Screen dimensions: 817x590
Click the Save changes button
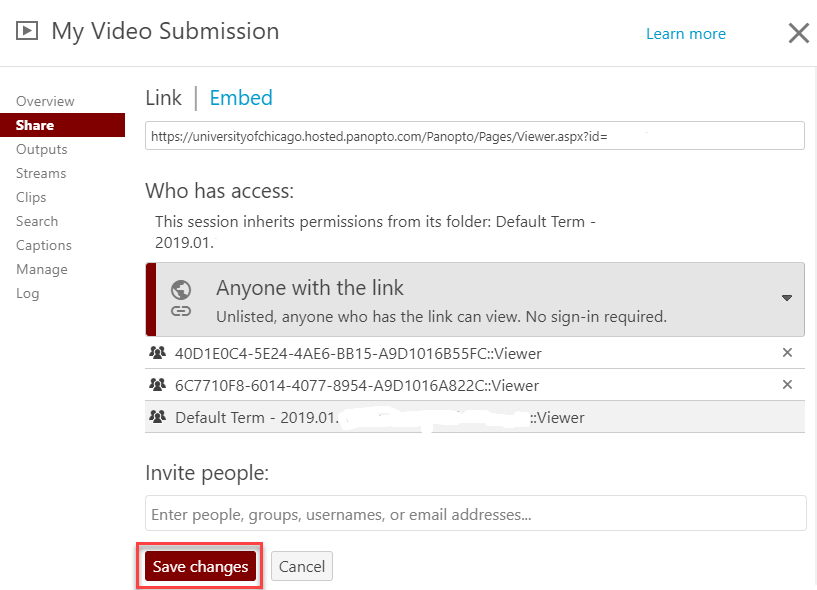click(x=200, y=567)
